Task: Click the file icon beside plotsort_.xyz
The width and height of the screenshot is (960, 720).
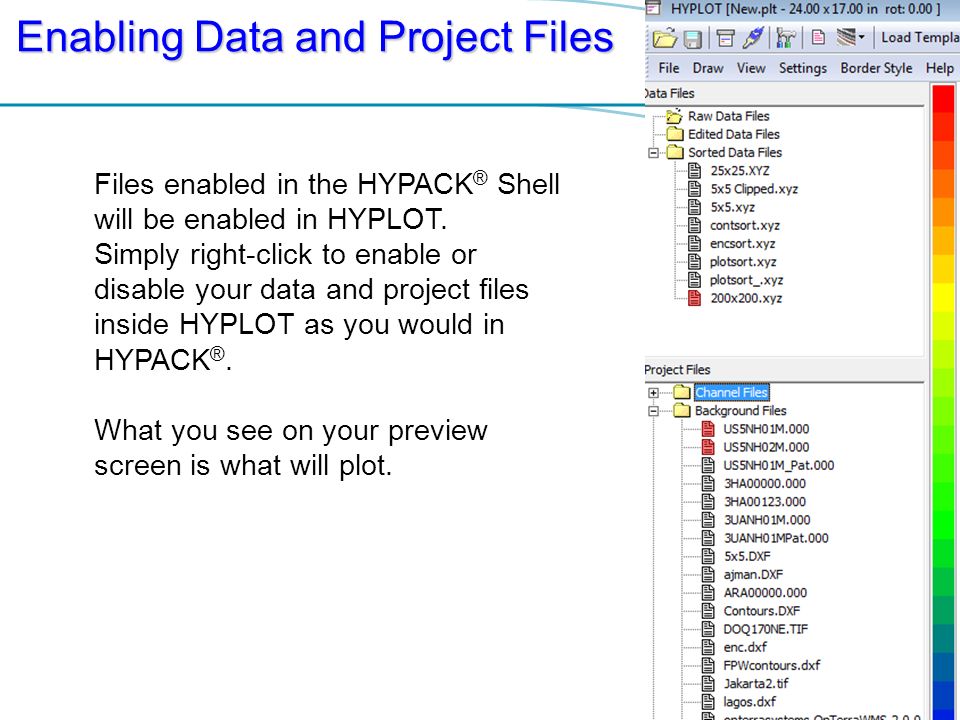Action: (694, 280)
